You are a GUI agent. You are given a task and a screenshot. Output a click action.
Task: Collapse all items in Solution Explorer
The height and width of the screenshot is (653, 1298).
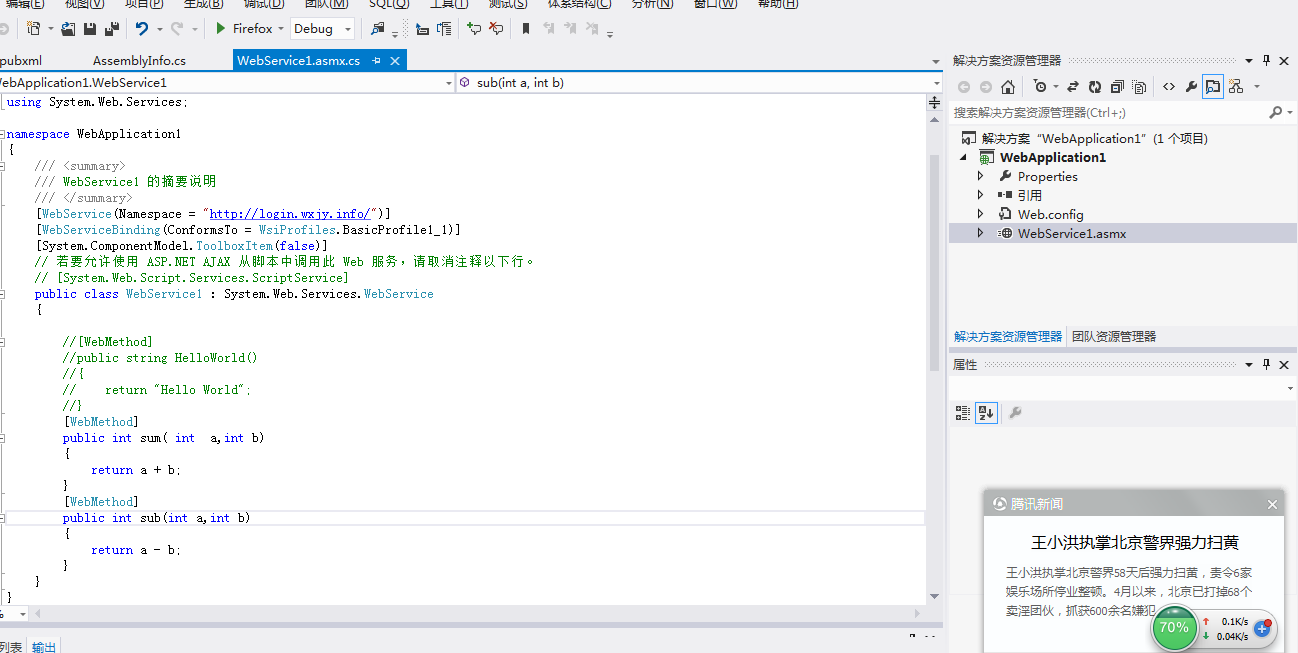click(1117, 87)
